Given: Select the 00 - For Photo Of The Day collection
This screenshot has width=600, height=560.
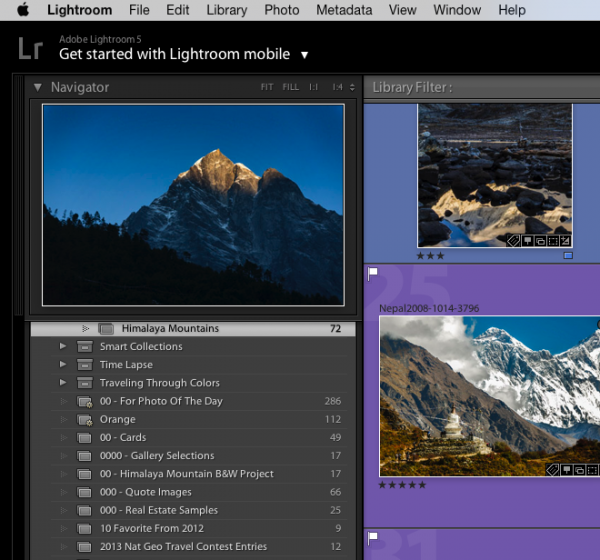Looking at the screenshot, I should [x=160, y=401].
